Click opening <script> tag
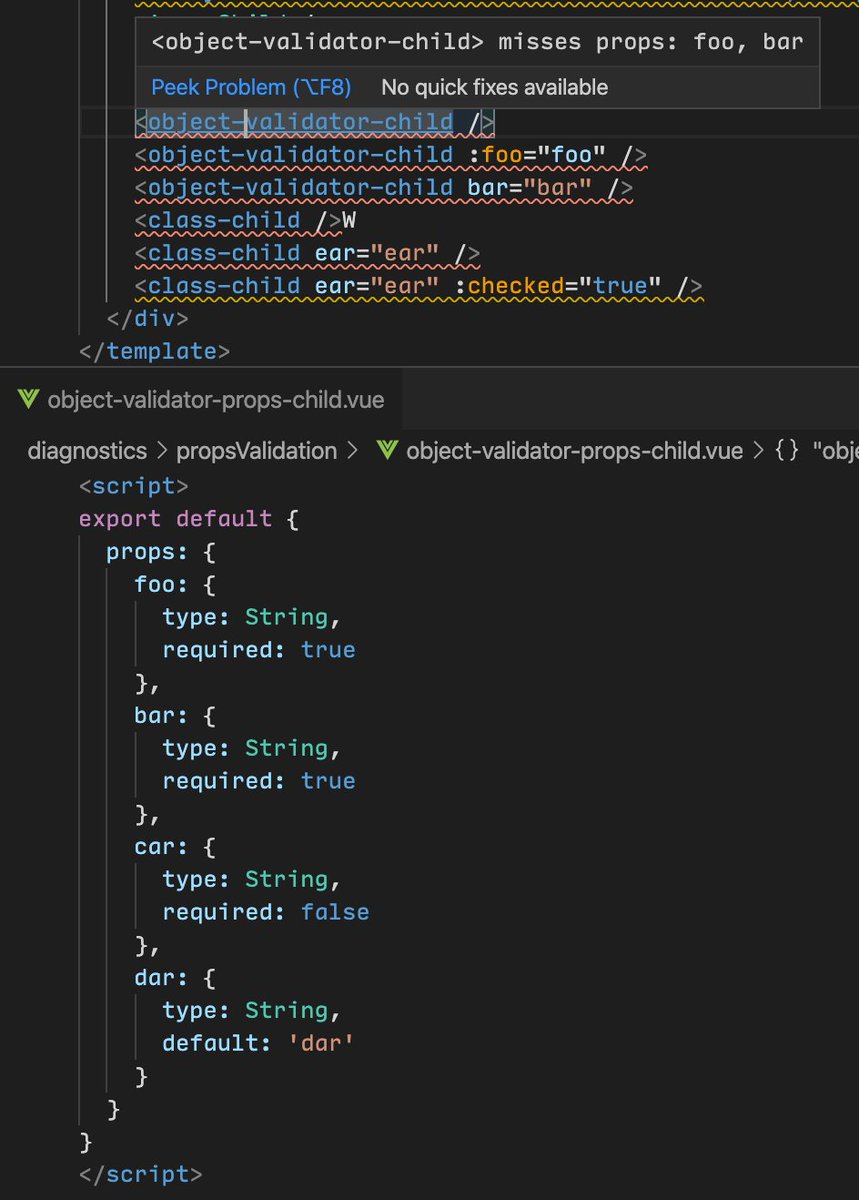The height and width of the screenshot is (1200, 859). coord(134,486)
